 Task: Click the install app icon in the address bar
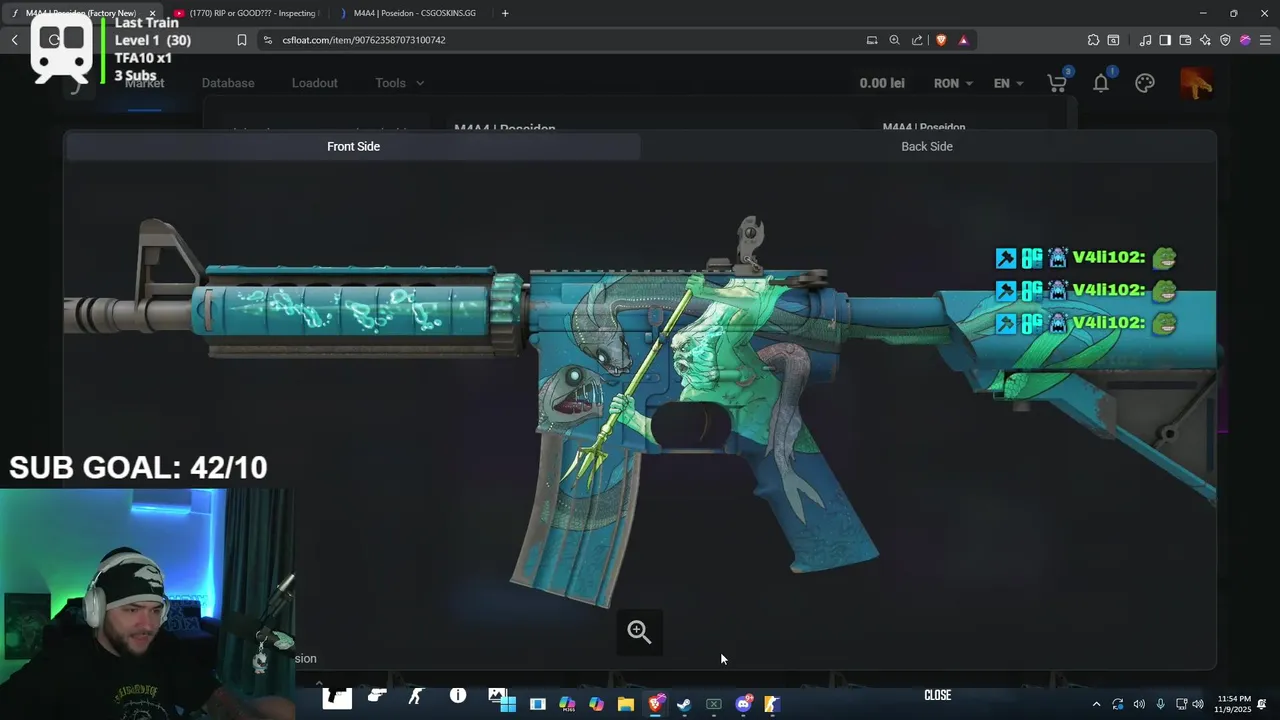click(x=872, y=40)
